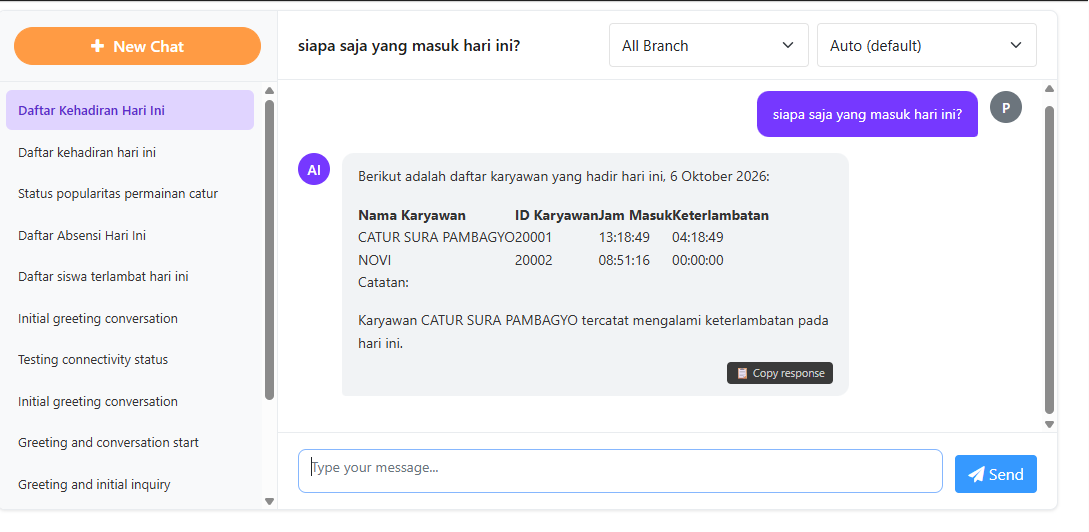Click the AI avatar icon

coord(314,169)
